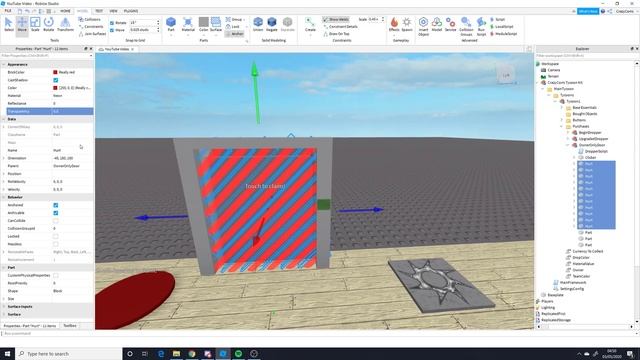This screenshot has width=640, height=360.
Task: Click the Anchor button in Parts group
Action: [234, 34]
